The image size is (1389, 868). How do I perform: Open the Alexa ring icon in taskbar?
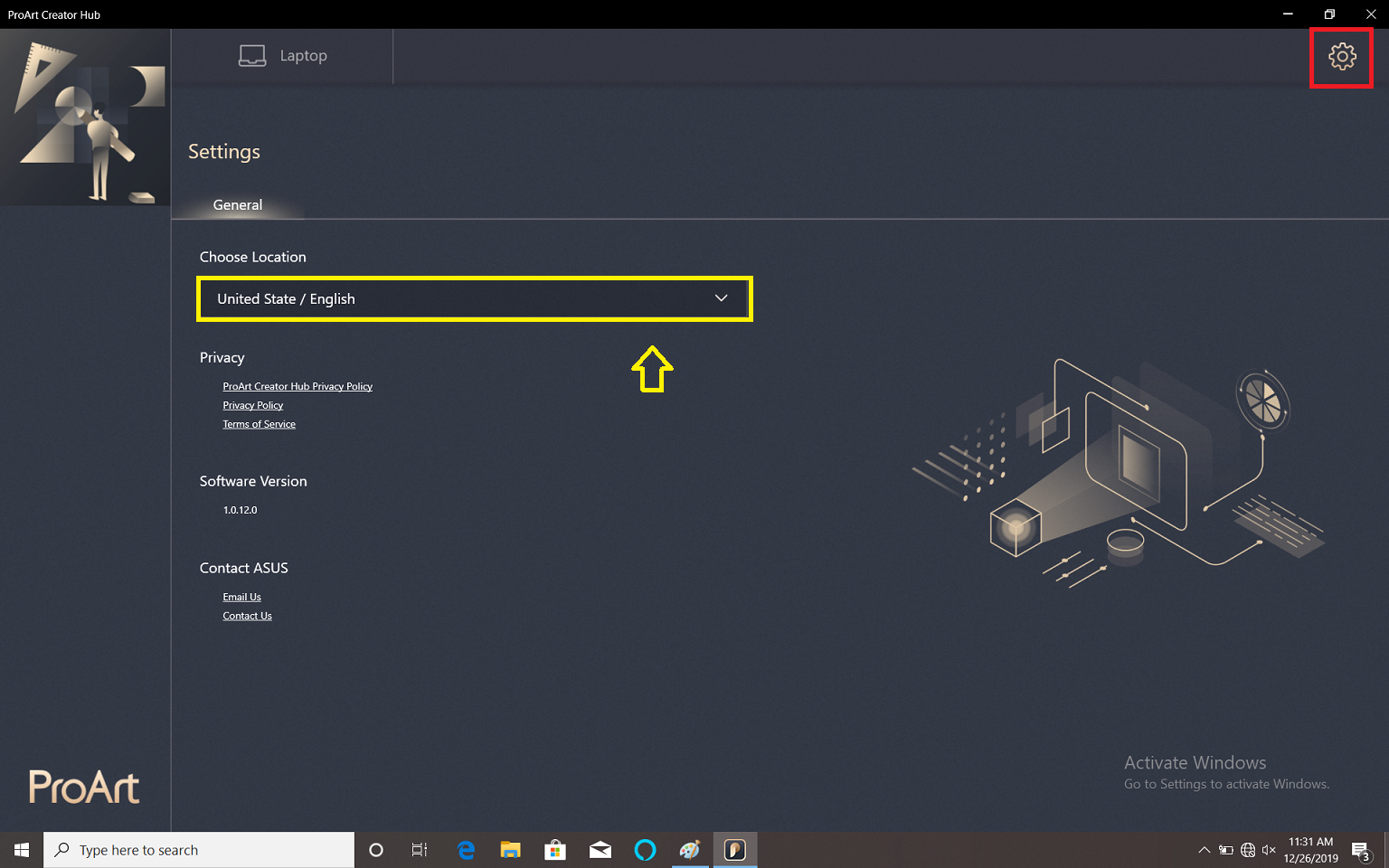point(645,850)
